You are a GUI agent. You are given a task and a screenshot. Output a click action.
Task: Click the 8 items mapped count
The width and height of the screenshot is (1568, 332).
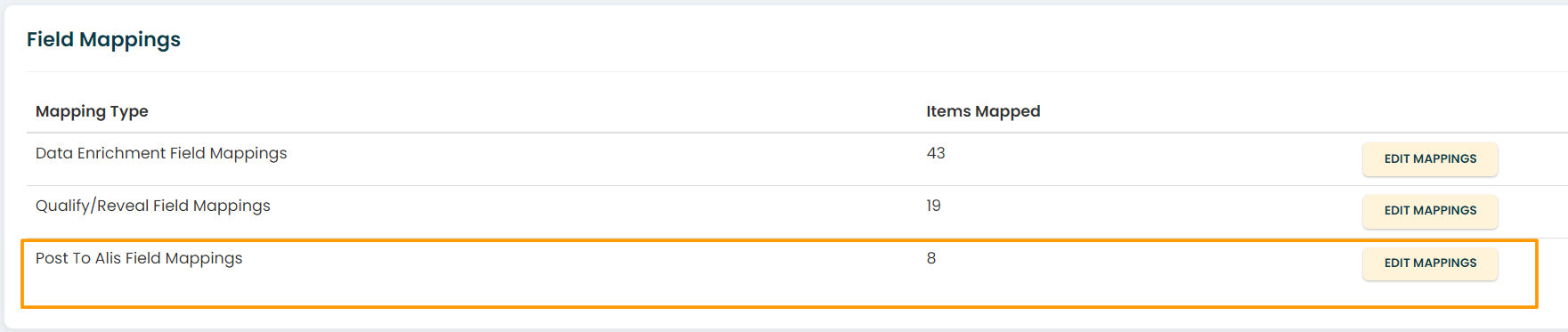(x=931, y=258)
